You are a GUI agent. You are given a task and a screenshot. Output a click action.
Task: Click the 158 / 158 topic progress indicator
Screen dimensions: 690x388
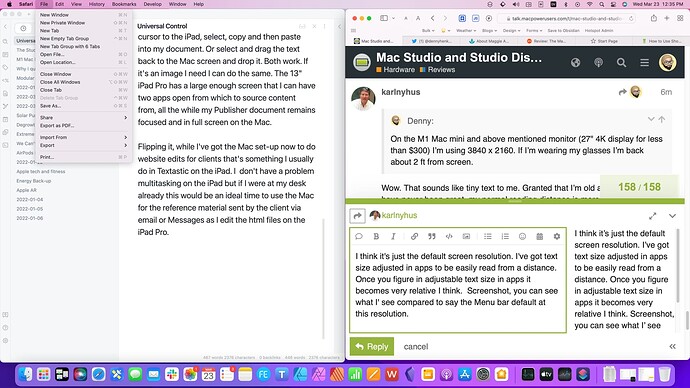click(x=639, y=187)
